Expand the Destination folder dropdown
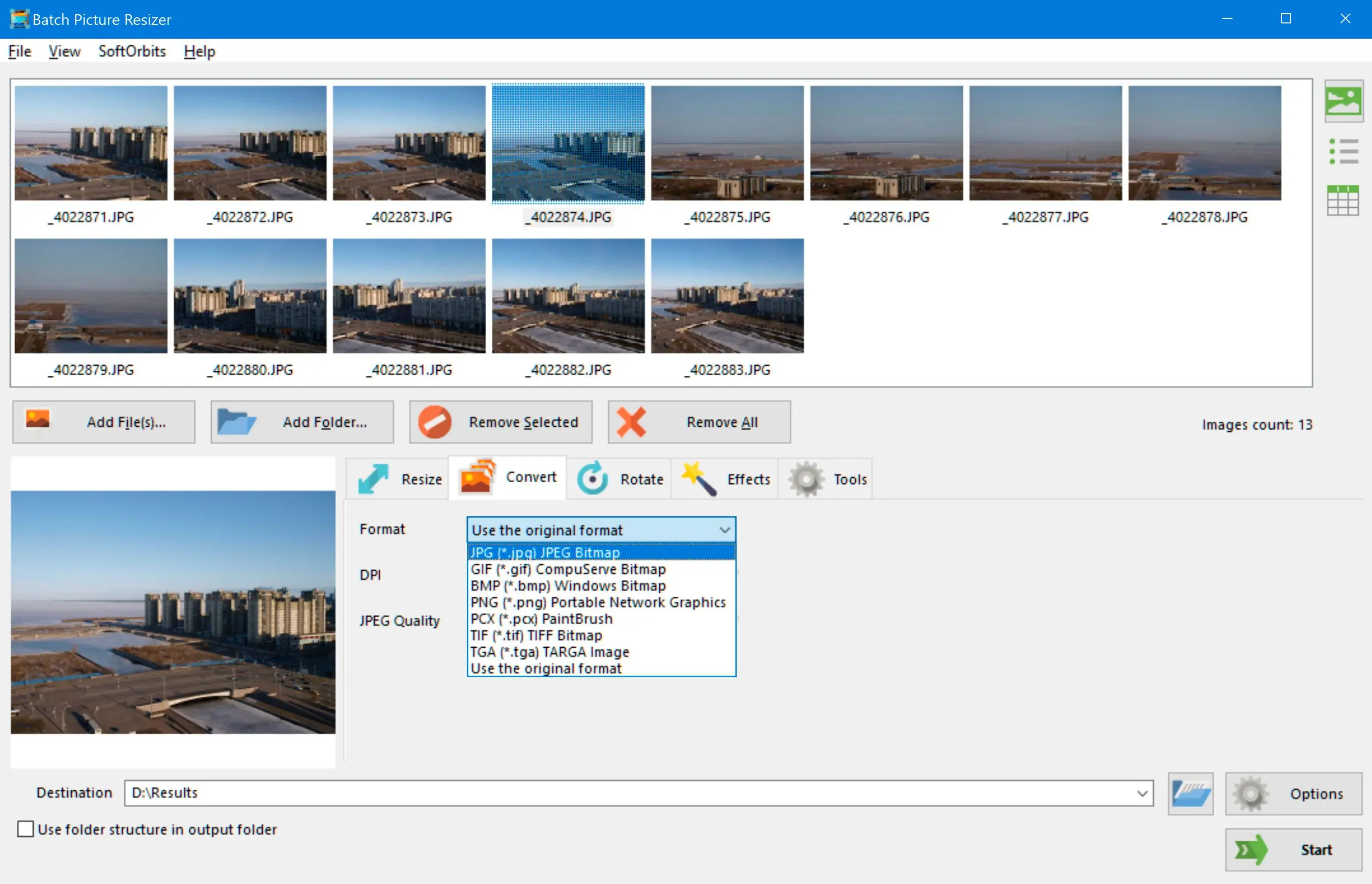 (1142, 793)
